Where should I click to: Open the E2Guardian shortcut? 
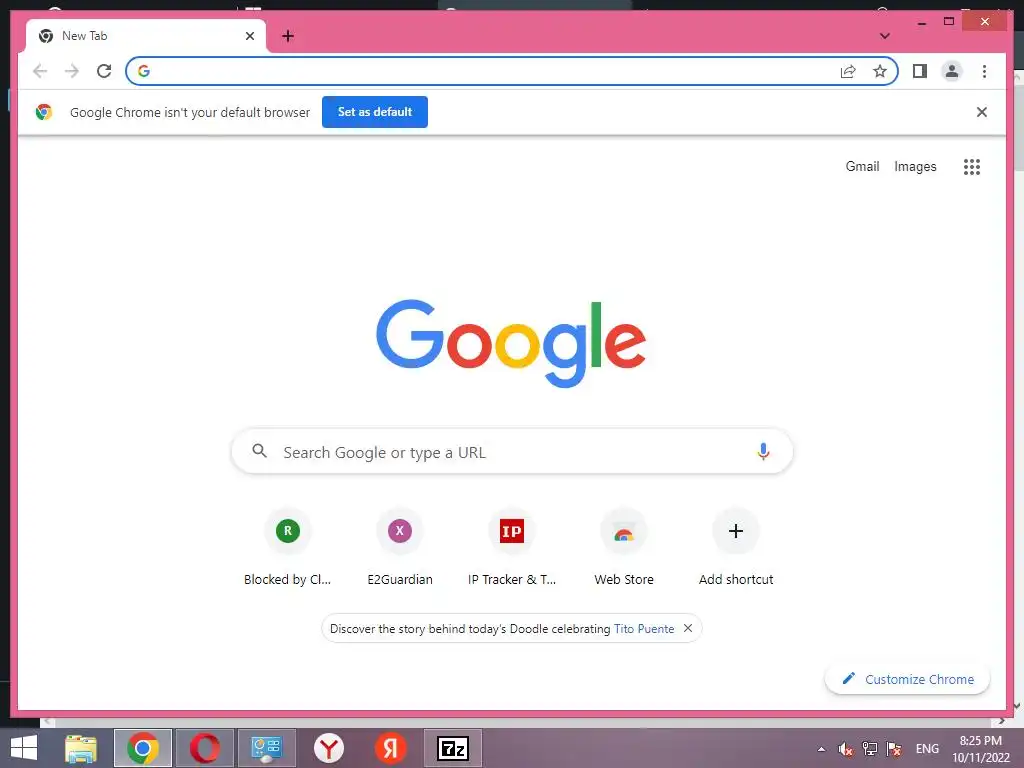(400, 548)
